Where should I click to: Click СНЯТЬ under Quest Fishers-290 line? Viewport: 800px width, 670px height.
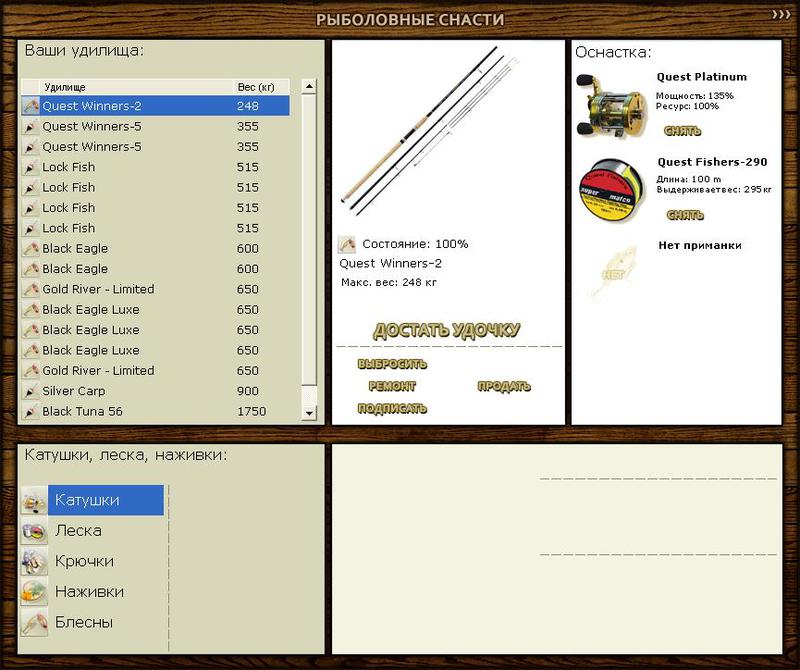point(685,215)
